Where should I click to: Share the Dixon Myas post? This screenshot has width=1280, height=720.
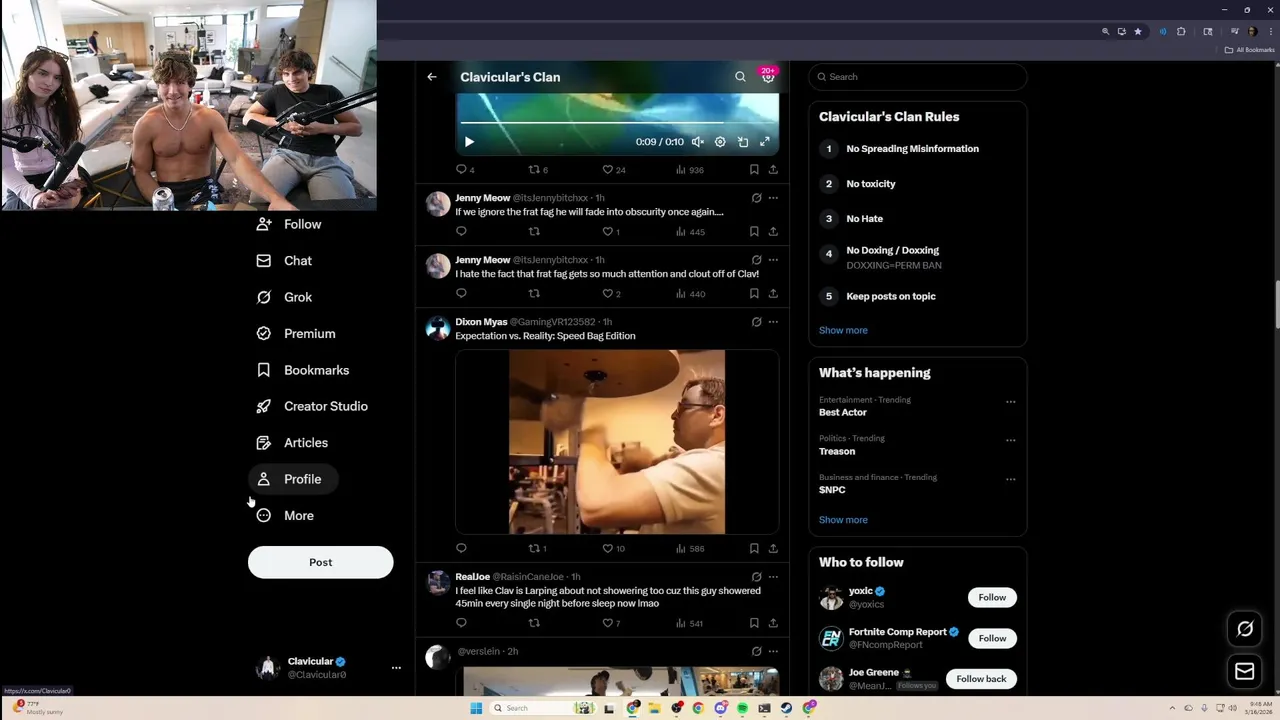[773, 549]
